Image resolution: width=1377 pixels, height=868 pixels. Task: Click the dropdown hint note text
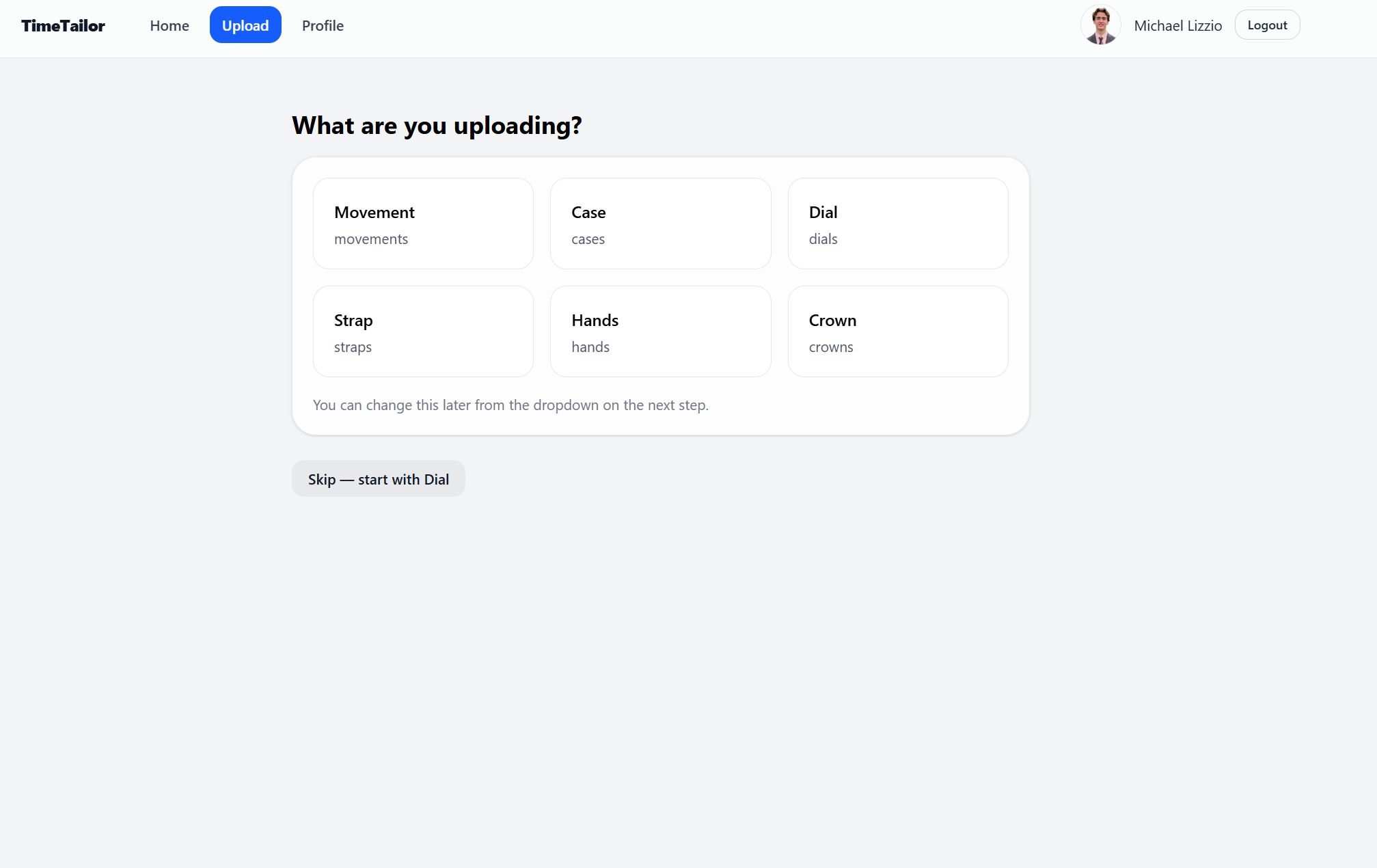click(510, 405)
